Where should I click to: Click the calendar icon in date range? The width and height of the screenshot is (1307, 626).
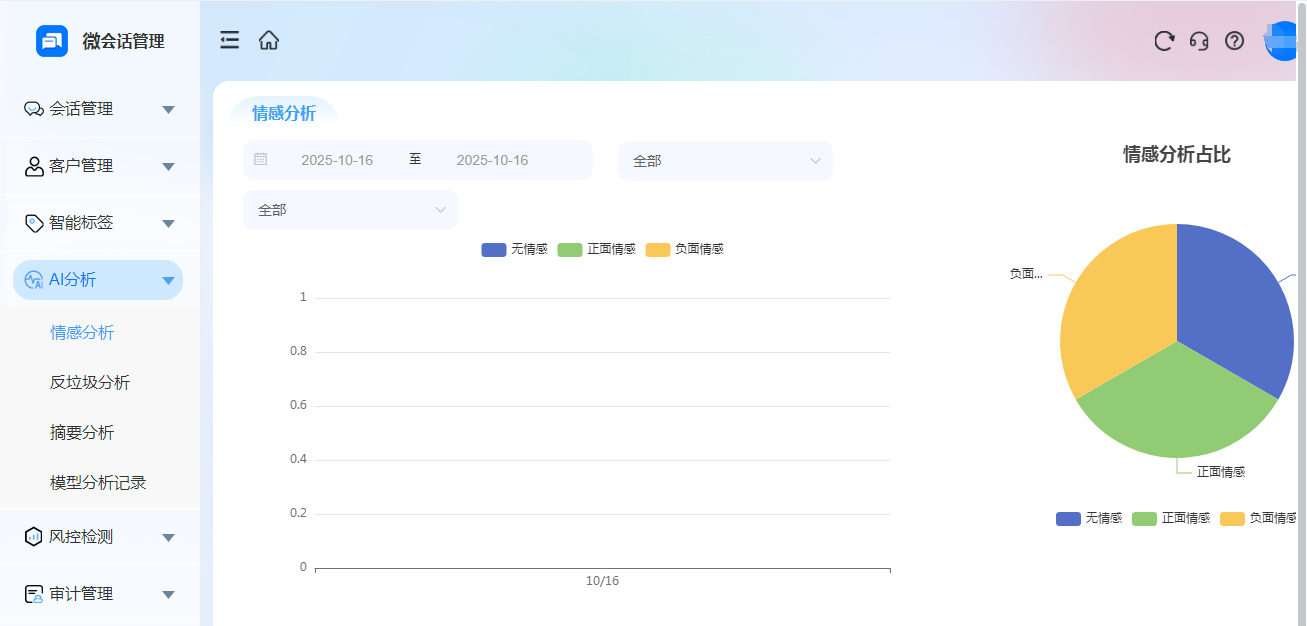(x=261, y=160)
